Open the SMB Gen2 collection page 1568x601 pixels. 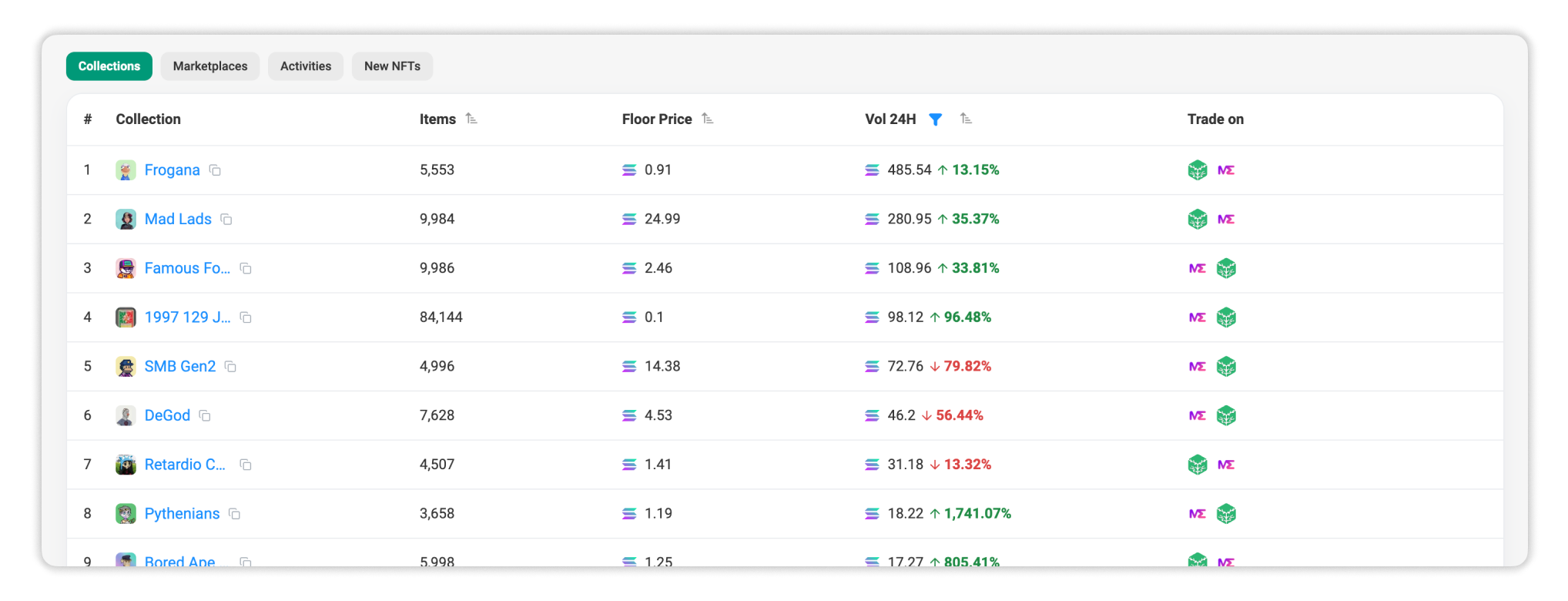180,367
